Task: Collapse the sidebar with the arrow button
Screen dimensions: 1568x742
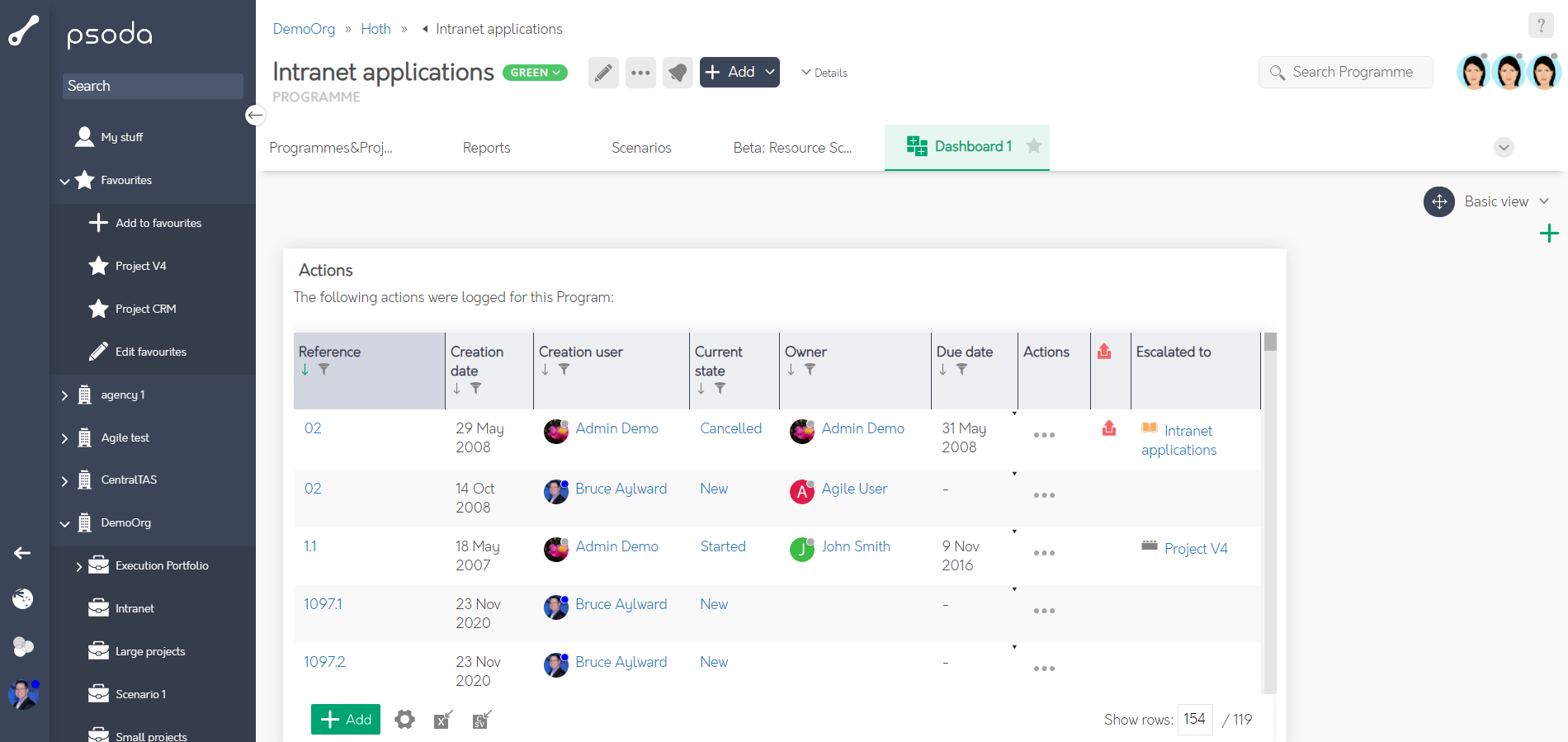Action: click(x=256, y=116)
